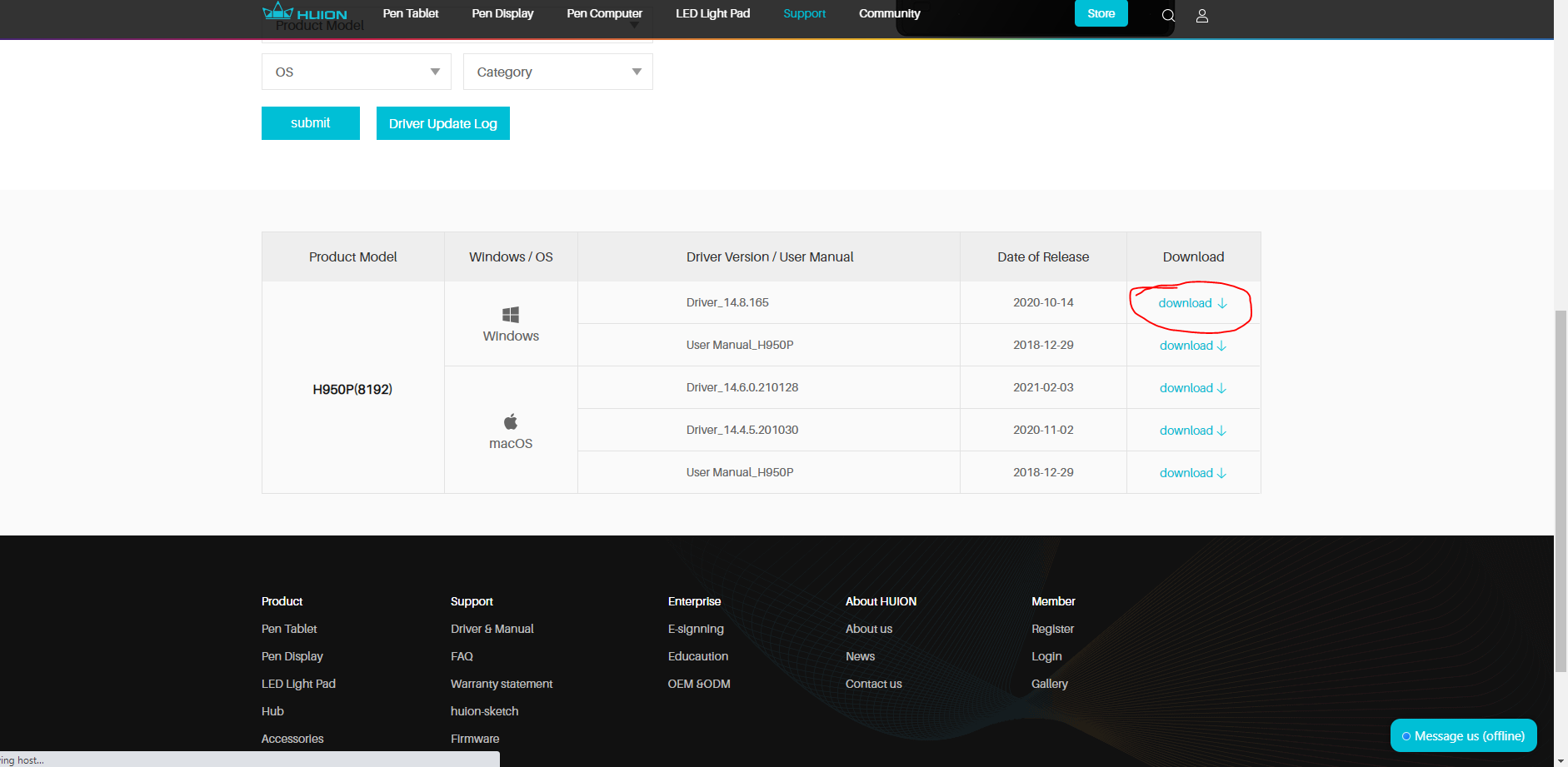Open footer News link
Image resolution: width=1568 pixels, height=767 pixels.
[x=860, y=656]
